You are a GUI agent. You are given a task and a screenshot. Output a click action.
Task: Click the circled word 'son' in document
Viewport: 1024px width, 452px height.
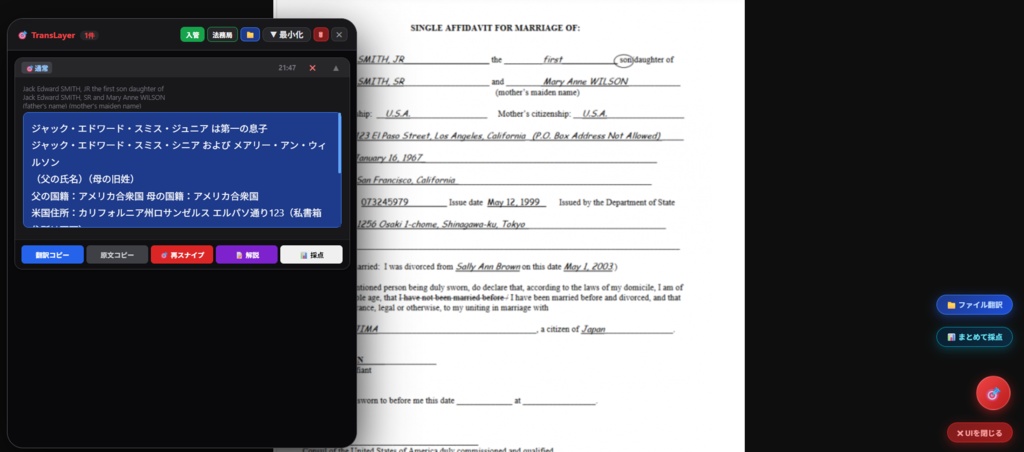624,60
